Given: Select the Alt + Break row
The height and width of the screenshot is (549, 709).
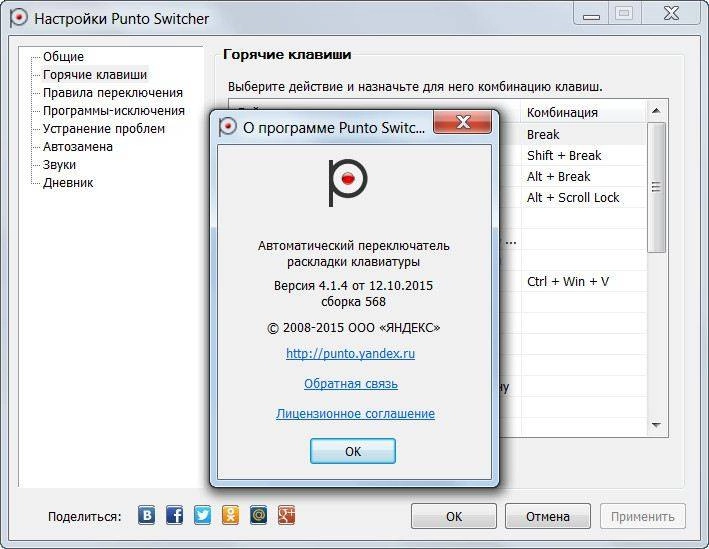Looking at the screenshot, I should [583, 176].
